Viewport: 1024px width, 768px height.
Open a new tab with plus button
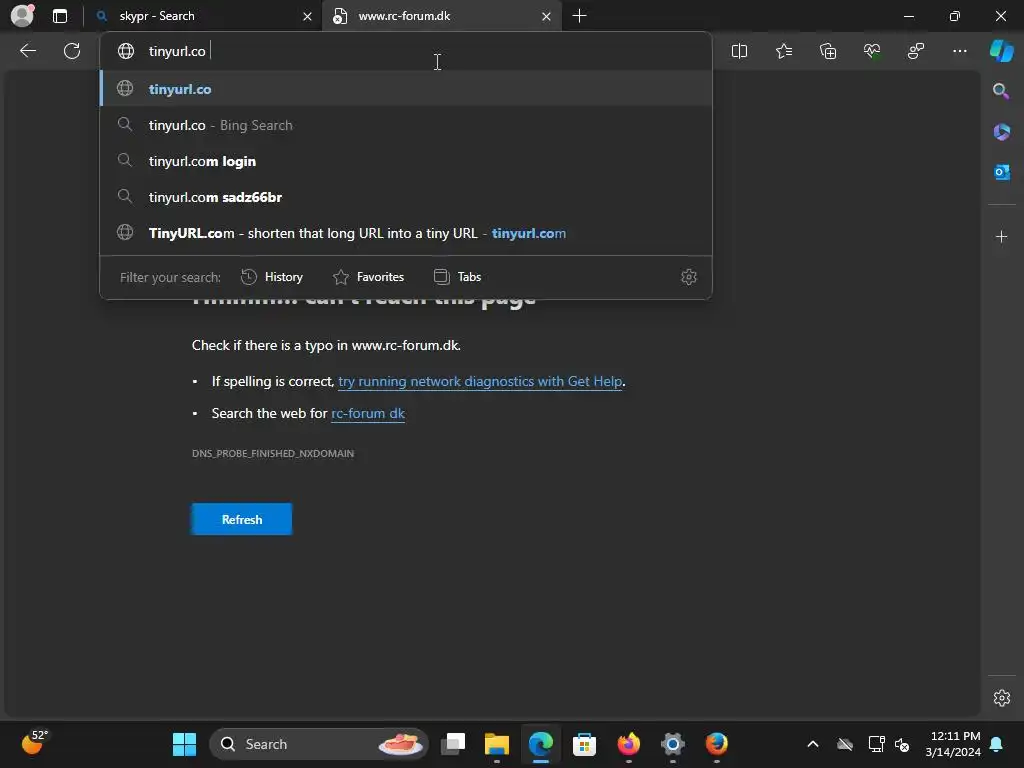[x=579, y=16]
